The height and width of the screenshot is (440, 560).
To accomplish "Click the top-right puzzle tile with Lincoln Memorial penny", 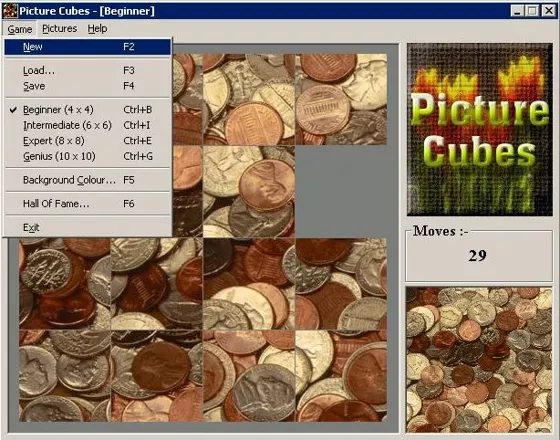I will (x=341, y=99).
